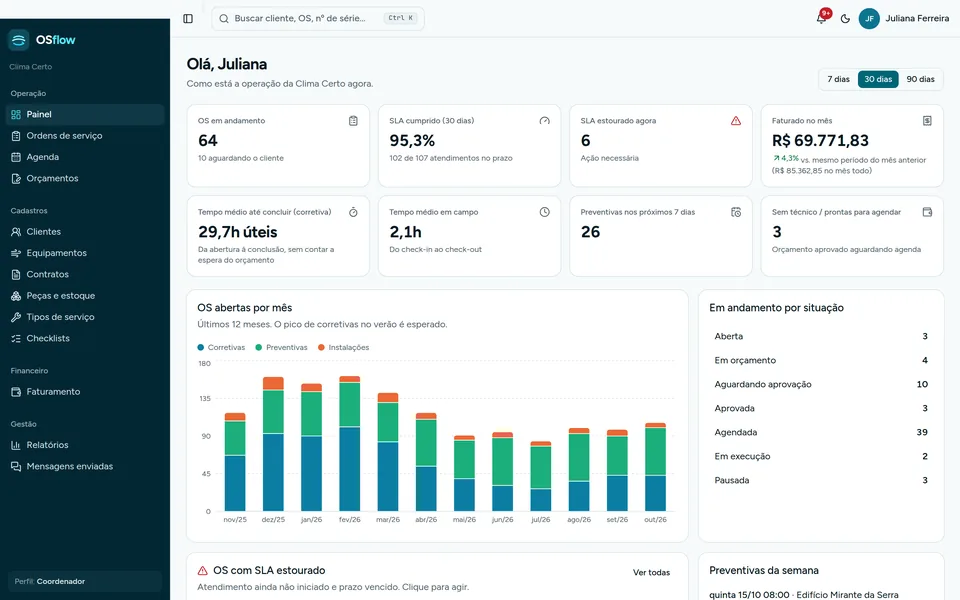The image size is (960, 600).
Task: Click the Faturamento wallet icon
Action: click(x=16, y=392)
